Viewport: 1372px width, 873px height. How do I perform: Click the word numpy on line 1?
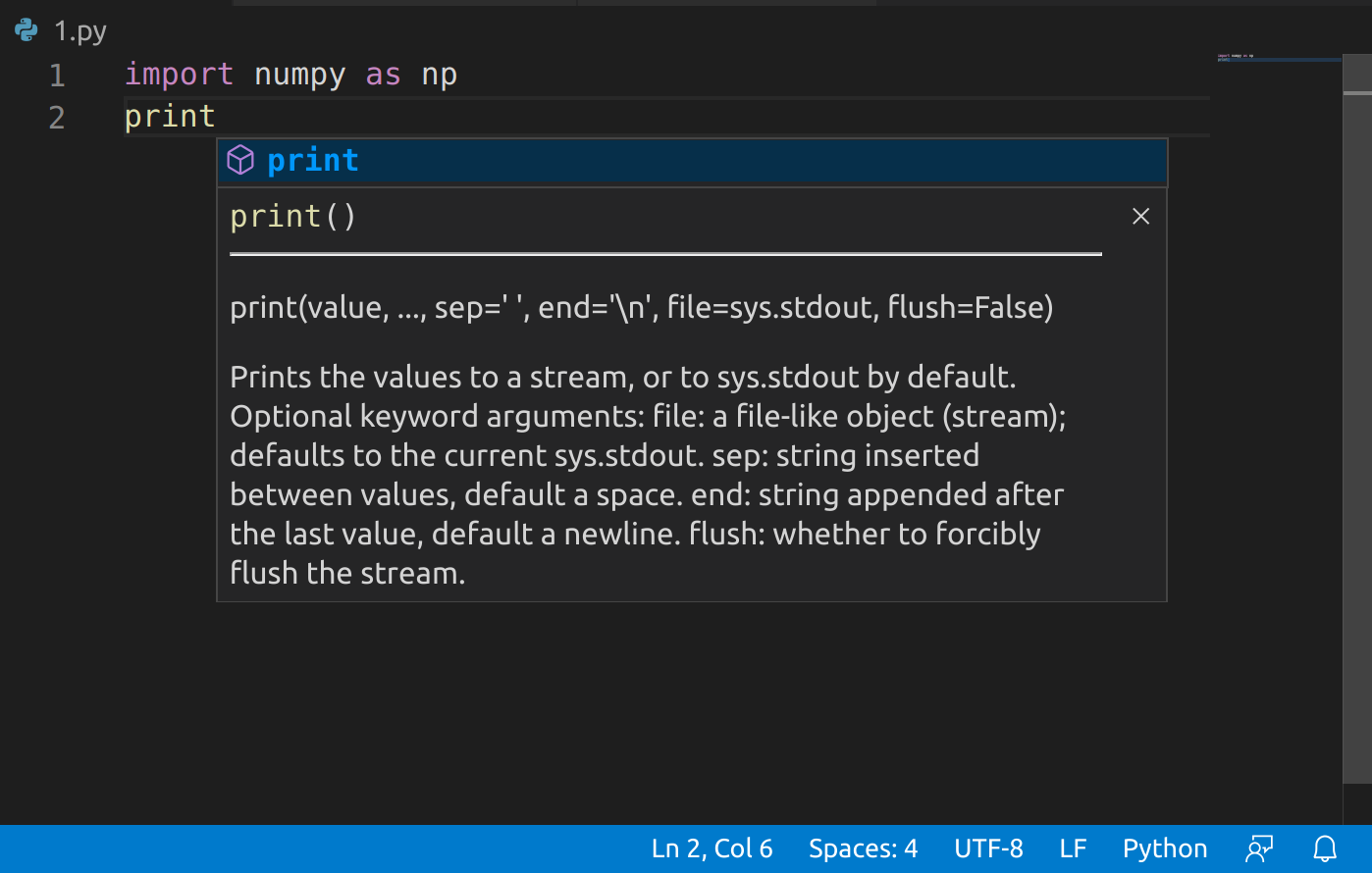[x=299, y=75]
